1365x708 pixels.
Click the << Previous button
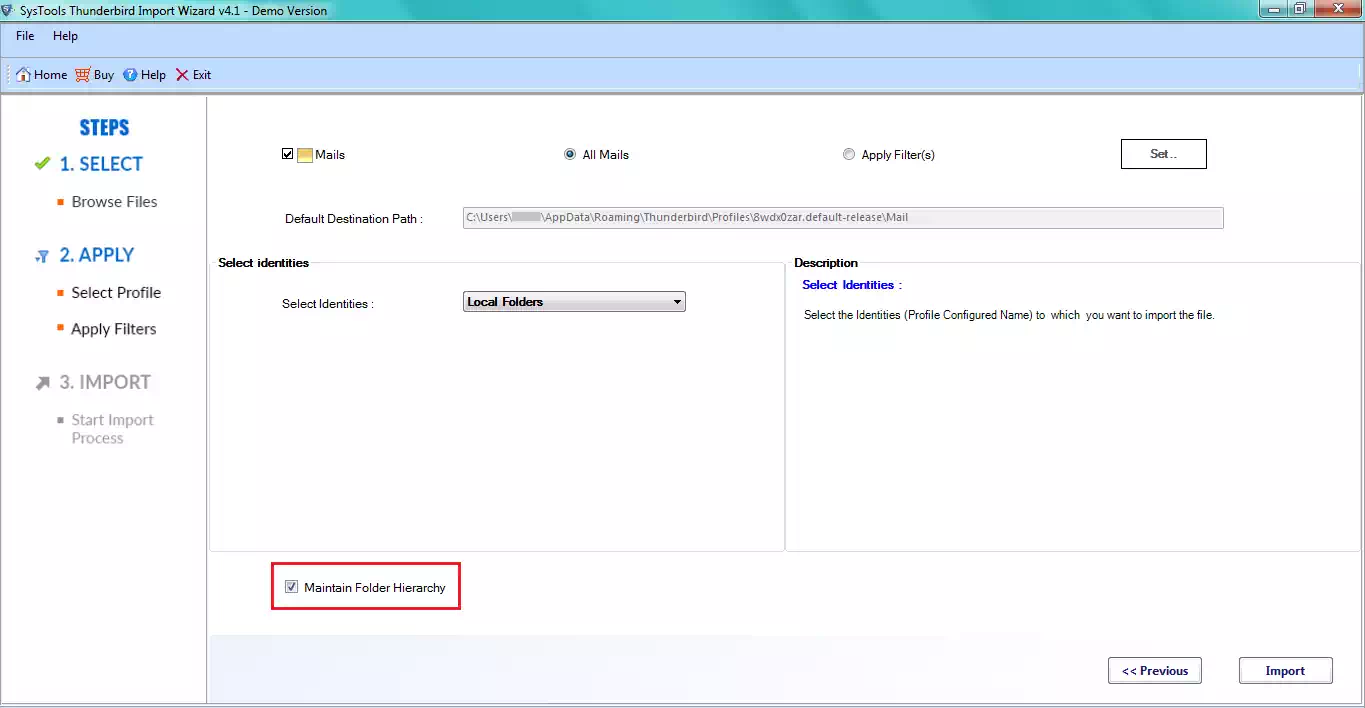tap(1155, 671)
